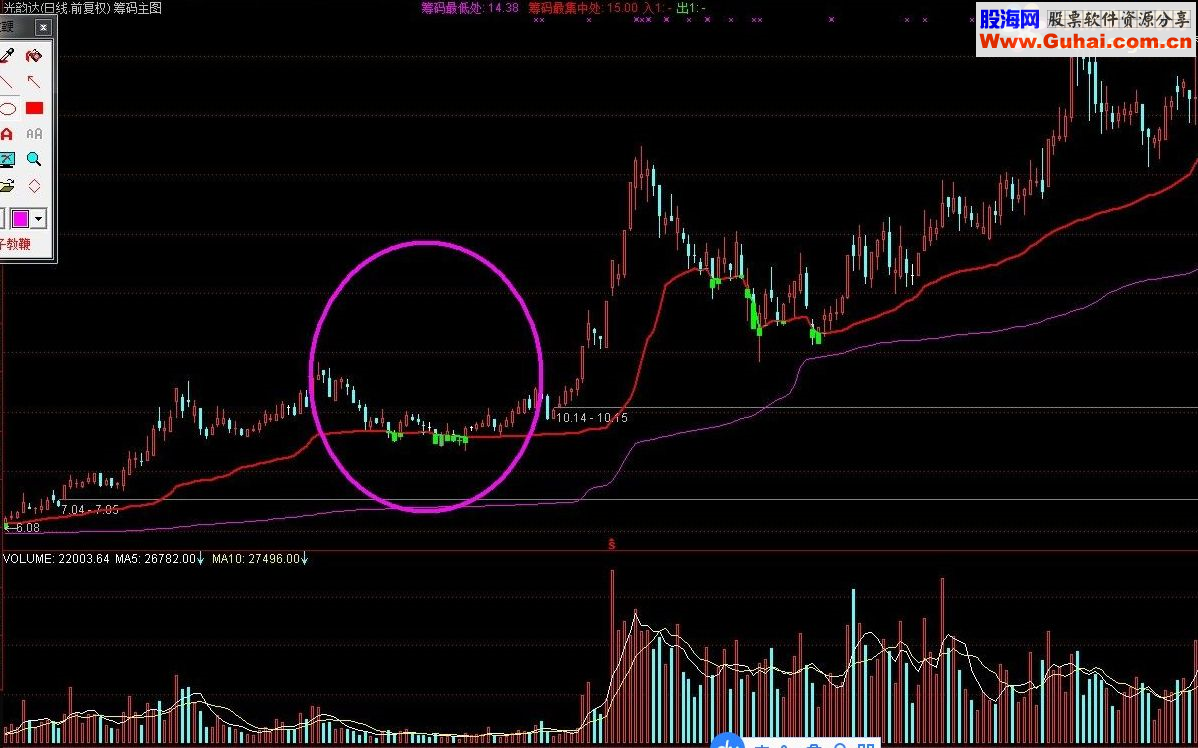Click the 筹码最集中处: 15.00 indicator text
The image size is (1198, 748).
pyautogui.click(x=583, y=8)
